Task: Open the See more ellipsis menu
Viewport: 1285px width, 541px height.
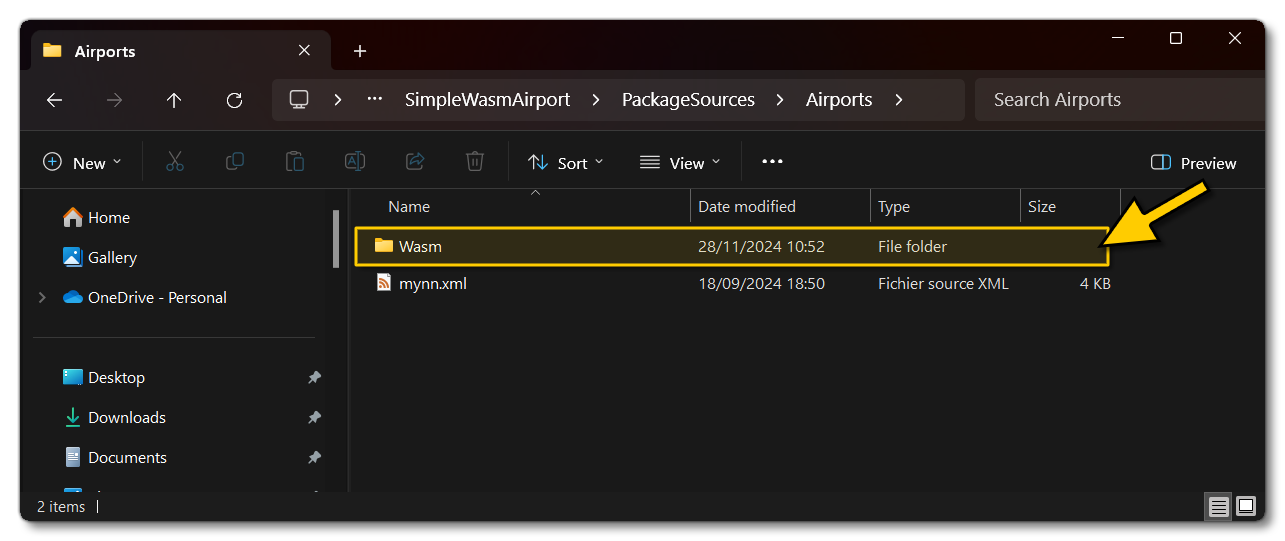Action: tap(772, 162)
